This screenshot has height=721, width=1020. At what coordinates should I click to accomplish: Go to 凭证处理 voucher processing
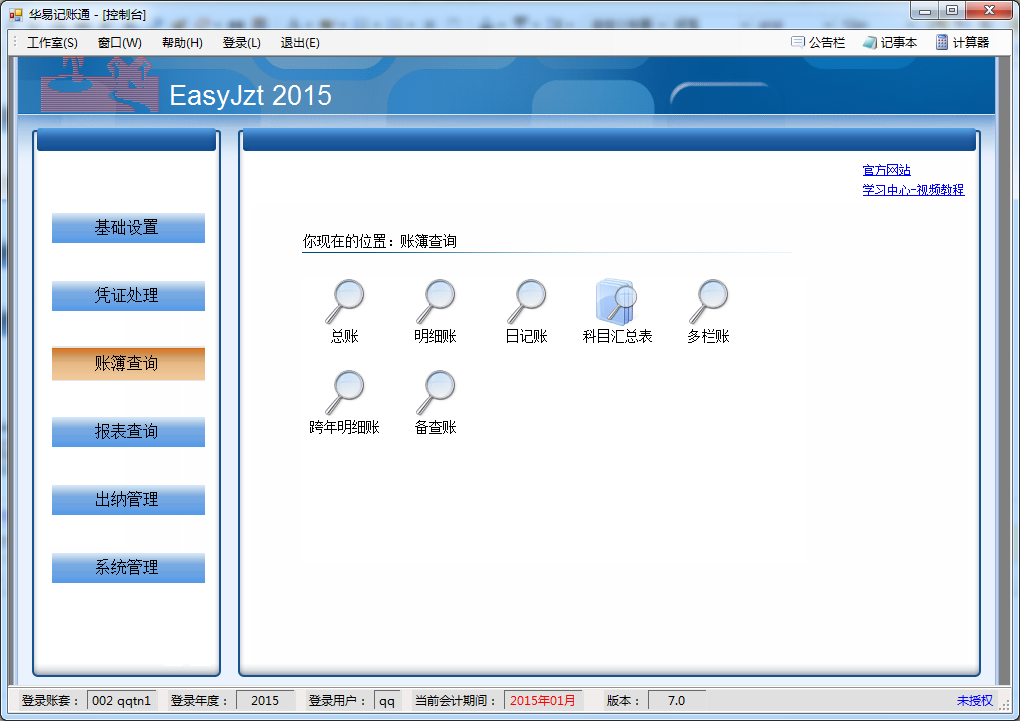click(128, 296)
